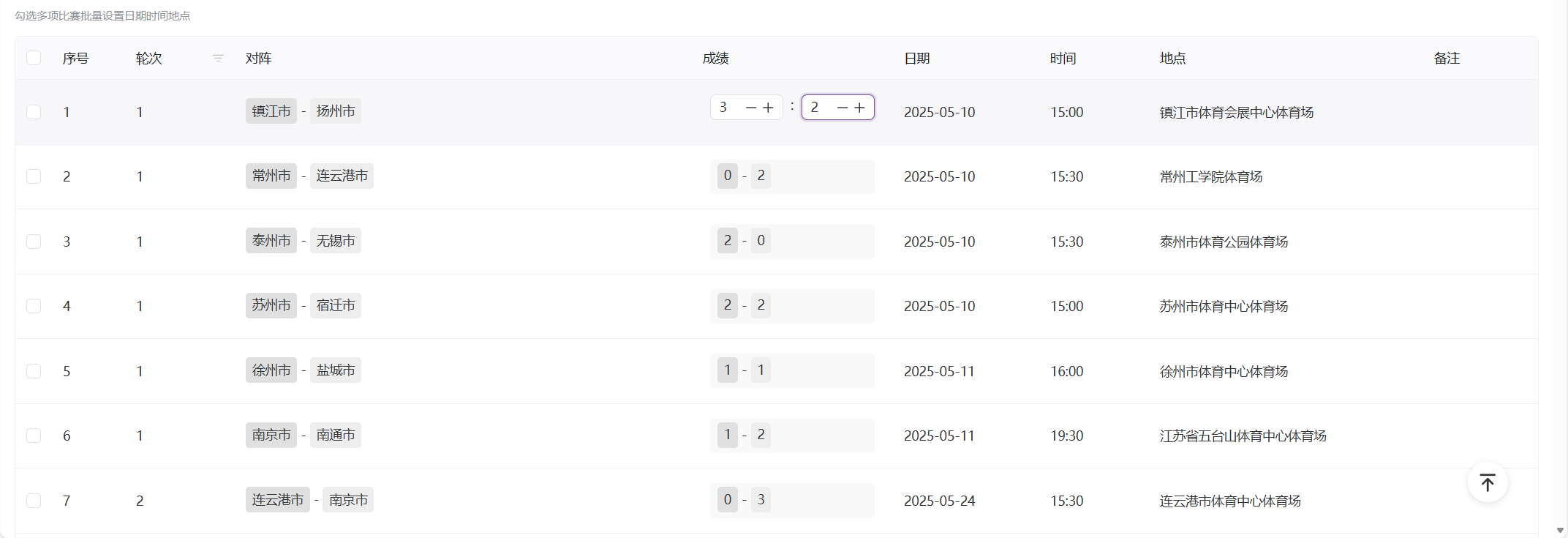Toggle the select-all checkbox in header
The height and width of the screenshot is (538, 1568).
click(x=34, y=59)
